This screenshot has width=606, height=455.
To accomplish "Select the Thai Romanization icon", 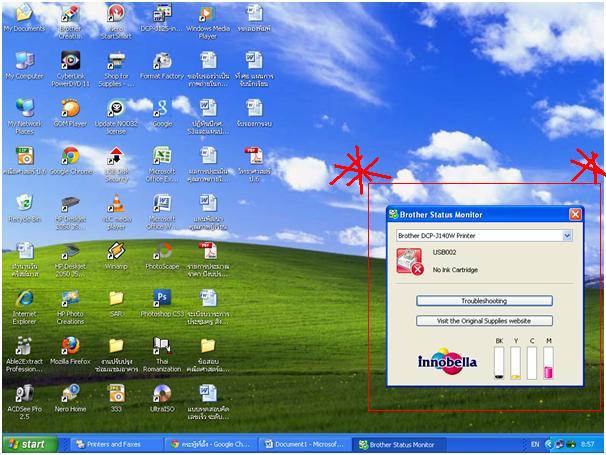I will click(162, 354).
